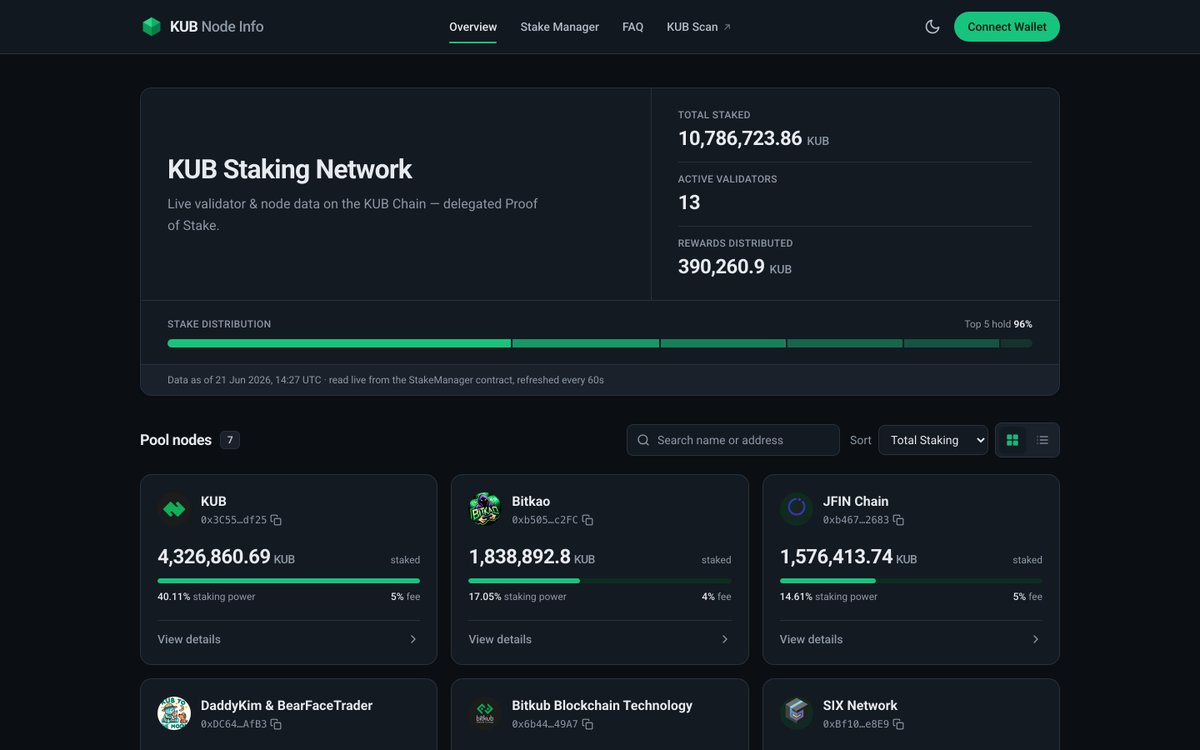The width and height of the screenshot is (1200, 750).
Task: Click the 14.61% staking power text
Action: pos(828,597)
